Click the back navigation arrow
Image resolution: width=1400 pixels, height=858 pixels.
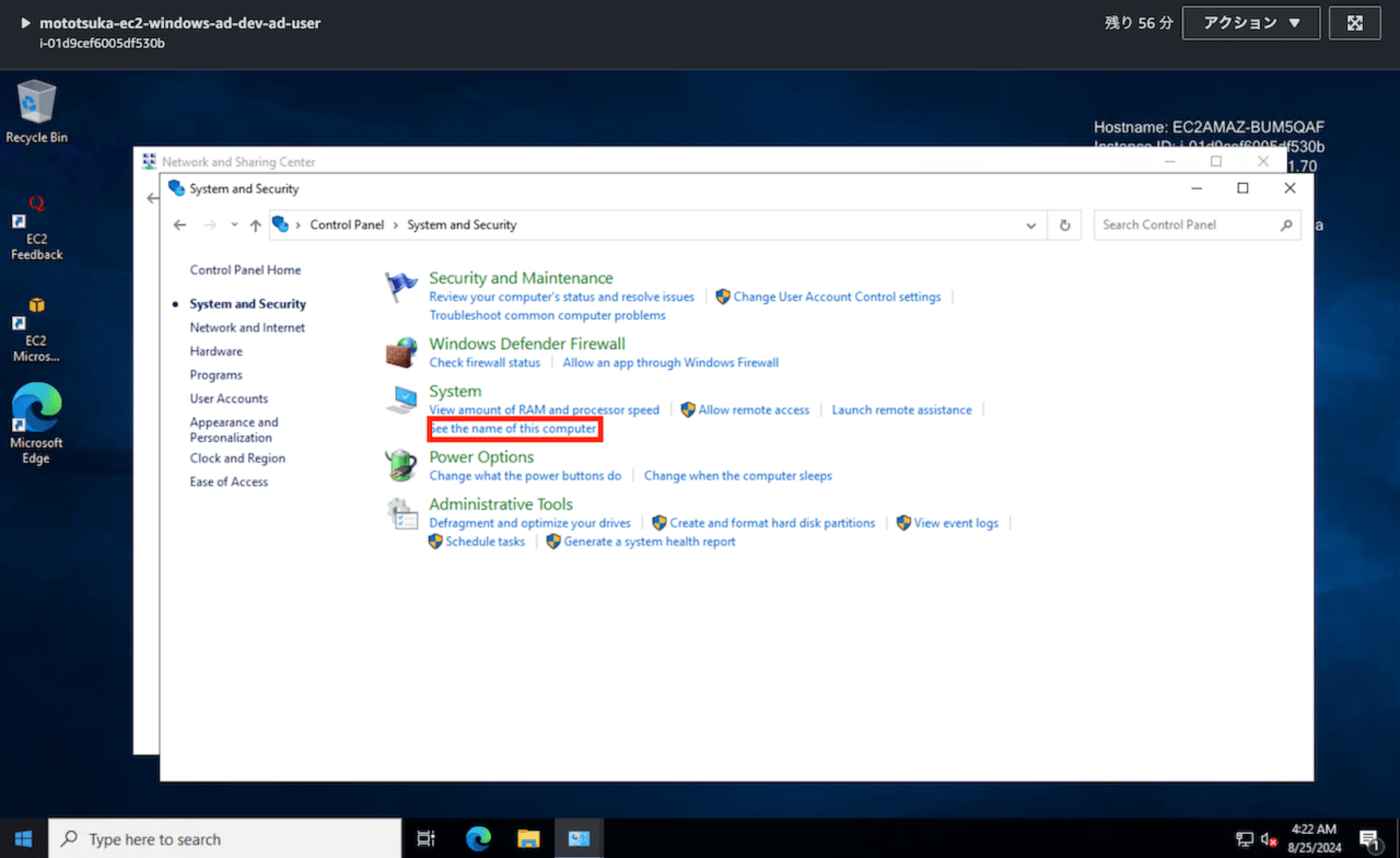point(179,224)
